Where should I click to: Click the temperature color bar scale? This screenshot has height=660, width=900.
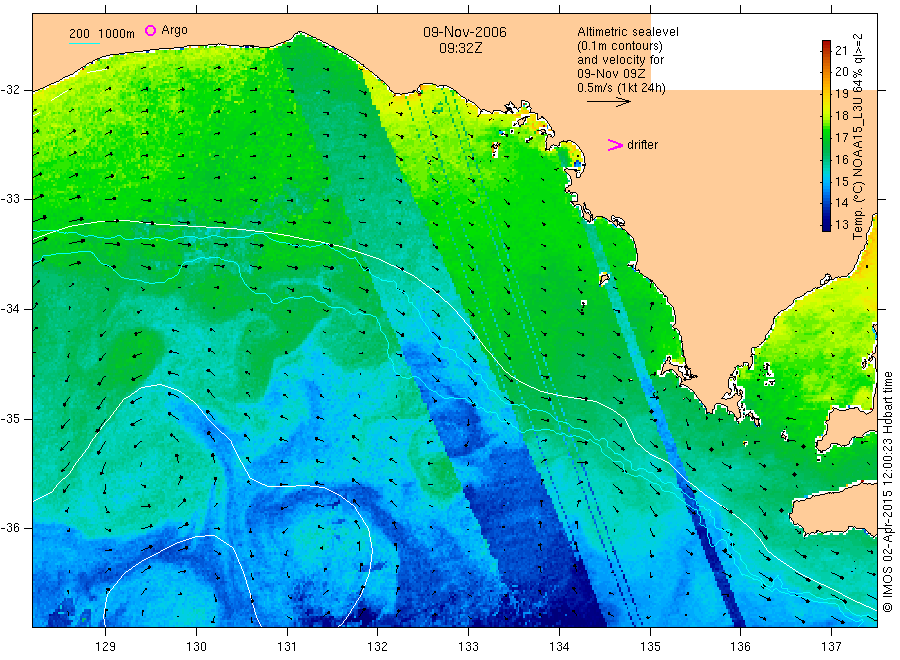[x=826, y=135]
